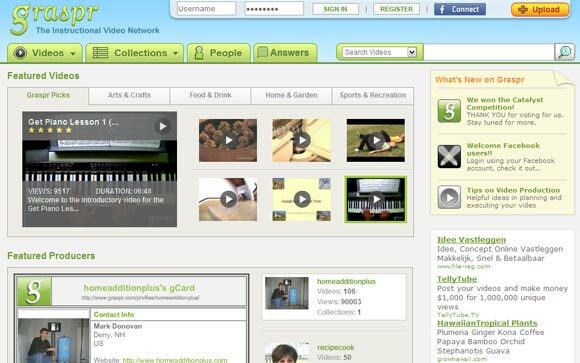Open the yellow slide with photos thumbnail

coord(301,199)
